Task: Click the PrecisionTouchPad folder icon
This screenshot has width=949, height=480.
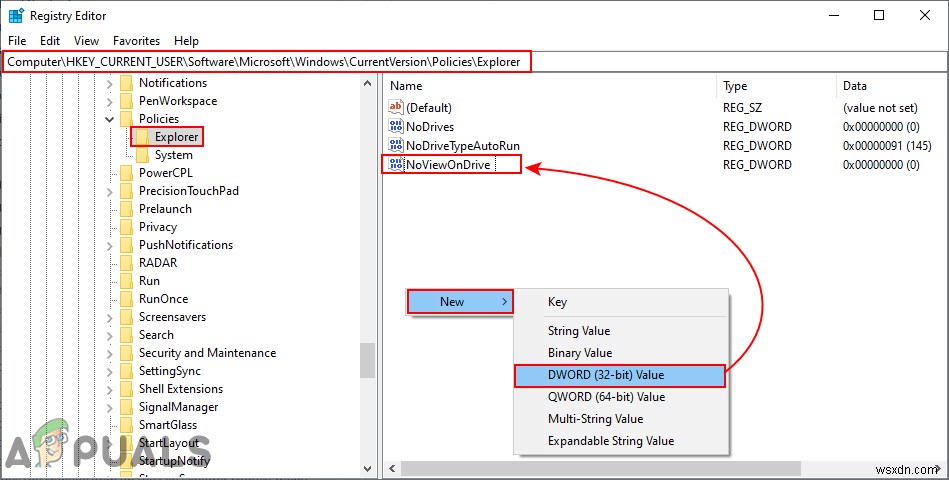Action: (126, 191)
